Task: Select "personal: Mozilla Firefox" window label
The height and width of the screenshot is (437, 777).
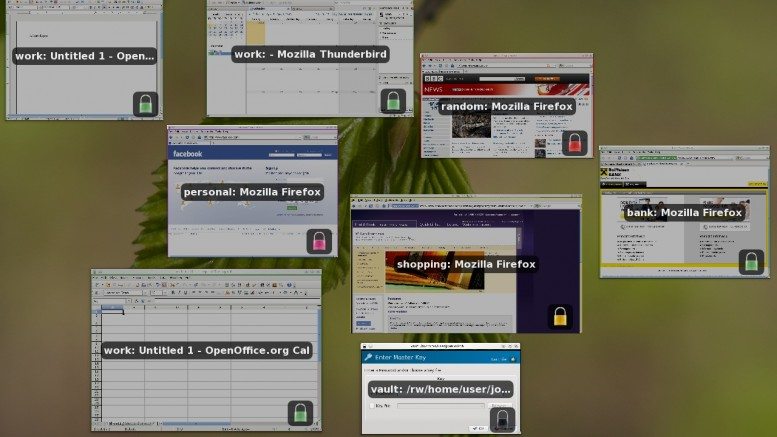Action: [252, 192]
